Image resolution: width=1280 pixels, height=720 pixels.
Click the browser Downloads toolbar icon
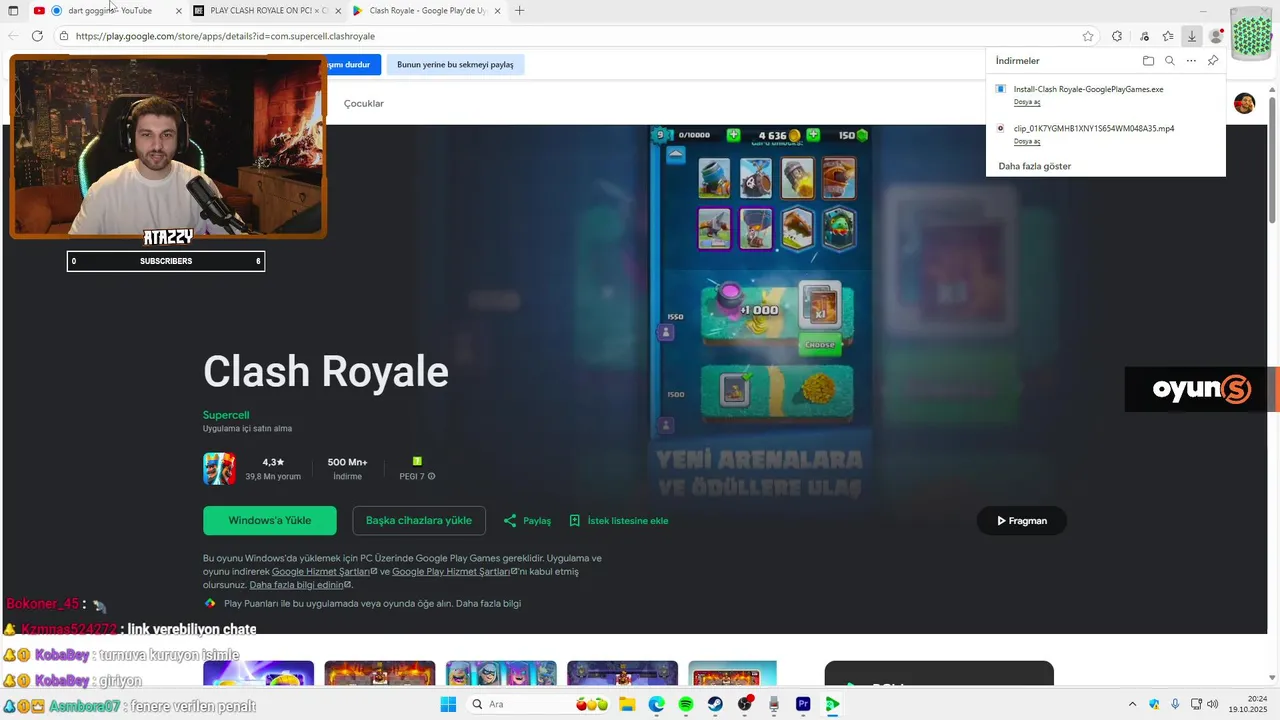[1191, 36]
